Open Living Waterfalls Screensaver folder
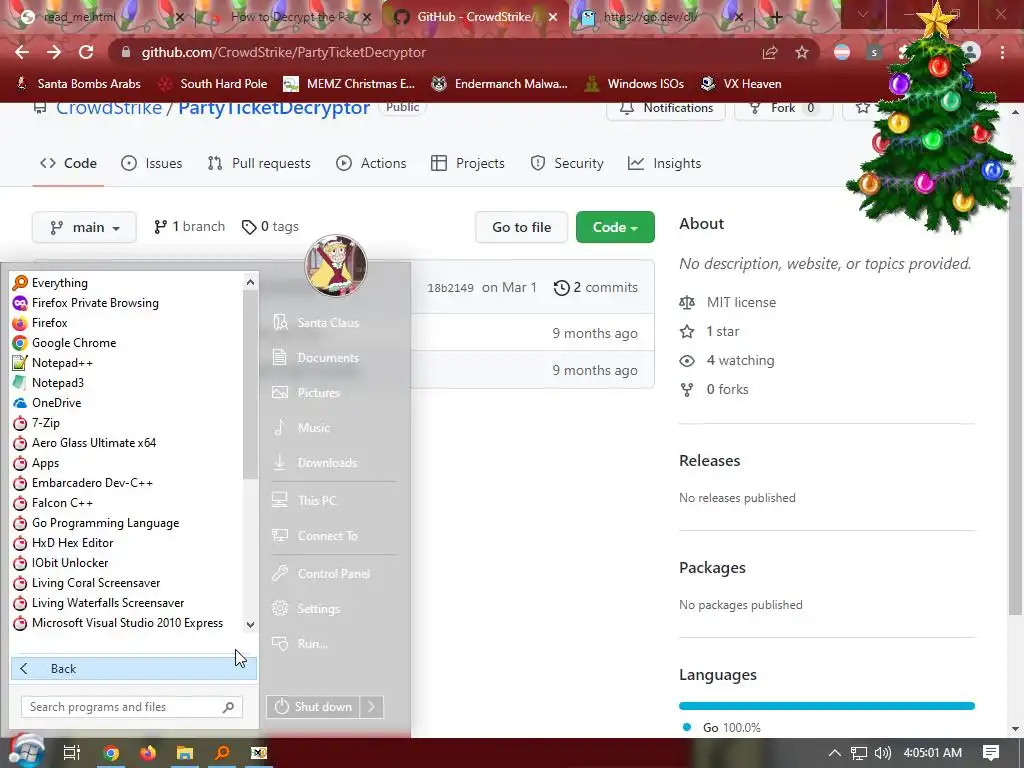1024x768 pixels. (98, 603)
